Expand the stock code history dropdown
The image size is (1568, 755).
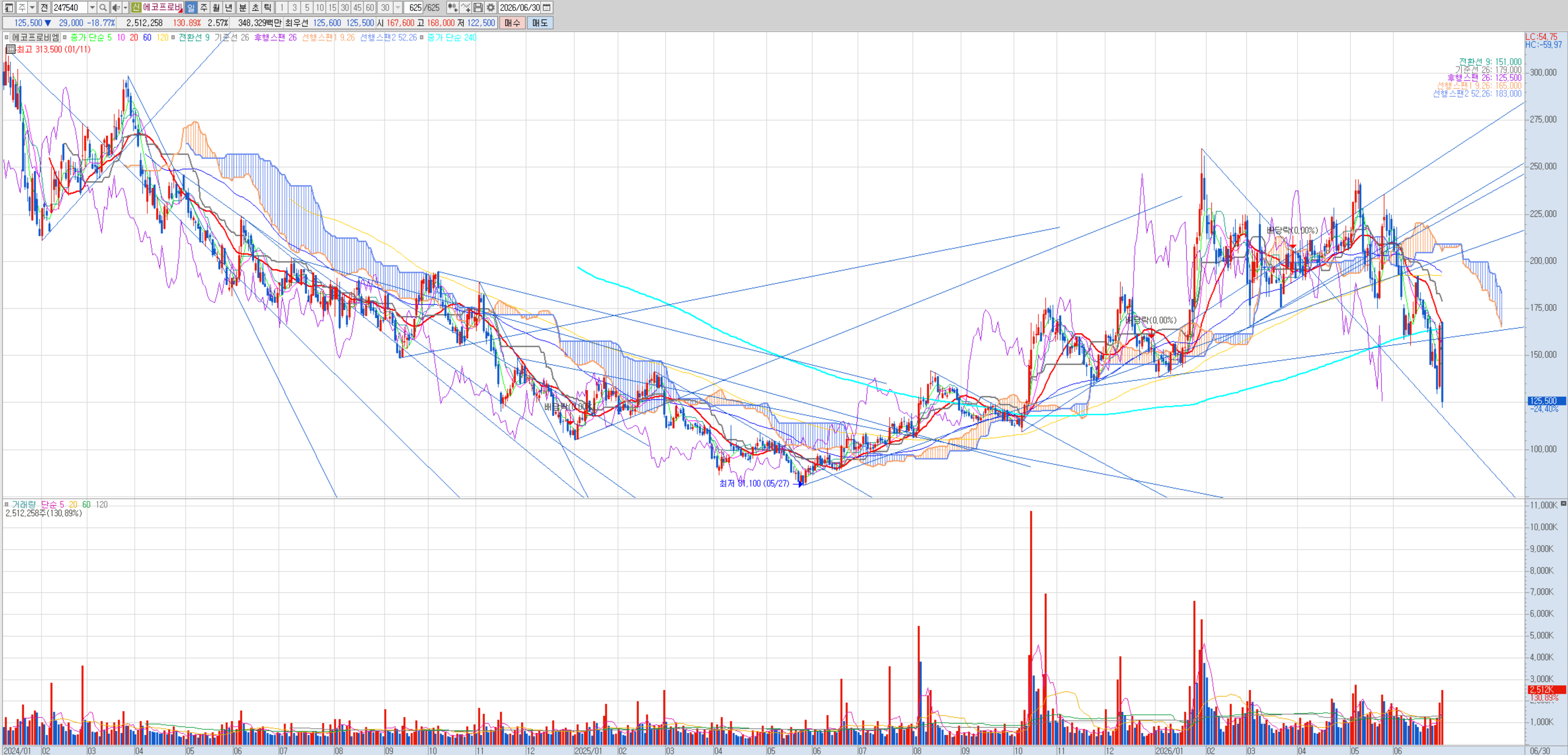[93, 7]
